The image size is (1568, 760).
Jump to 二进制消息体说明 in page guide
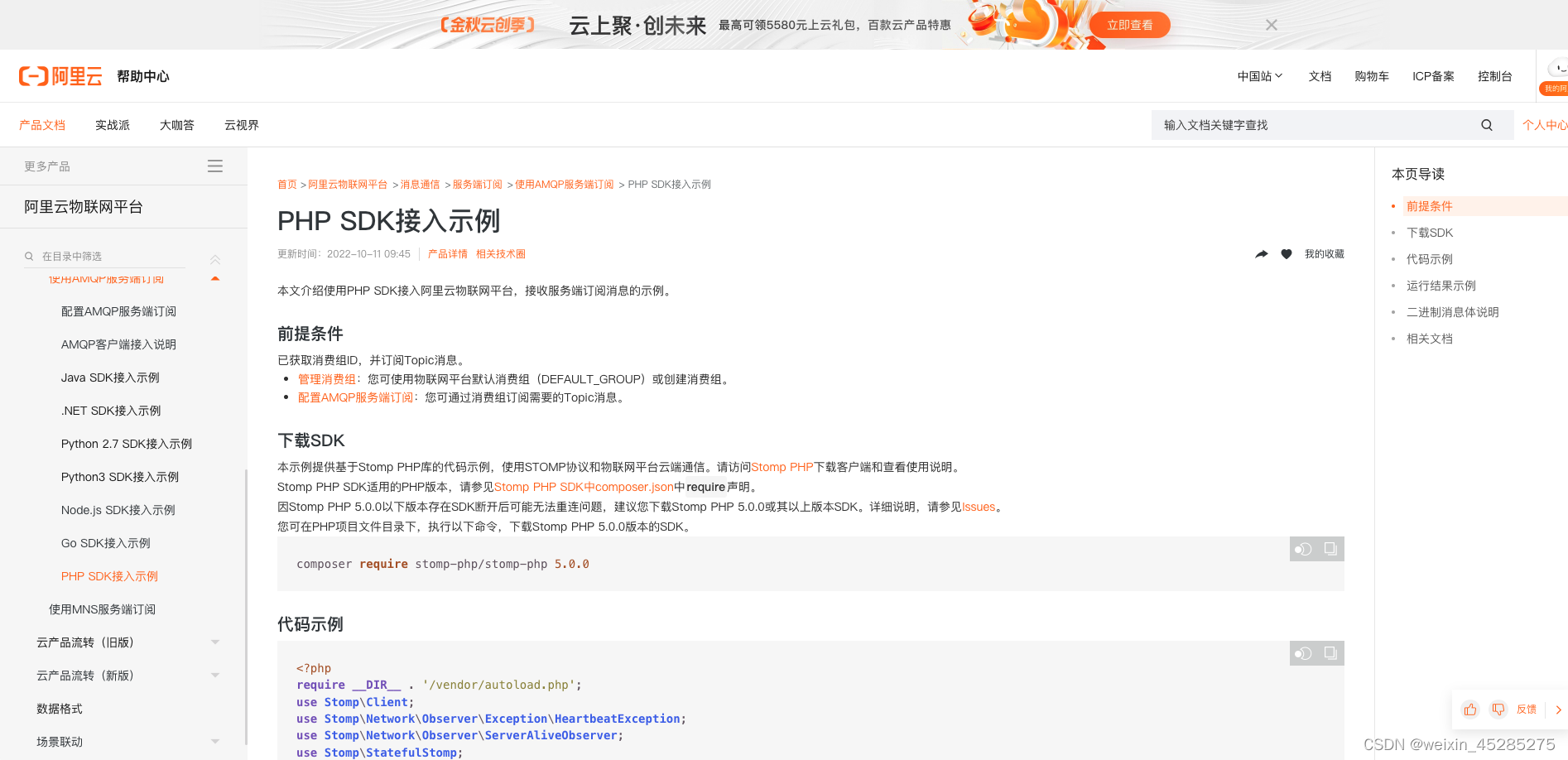click(1453, 312)
